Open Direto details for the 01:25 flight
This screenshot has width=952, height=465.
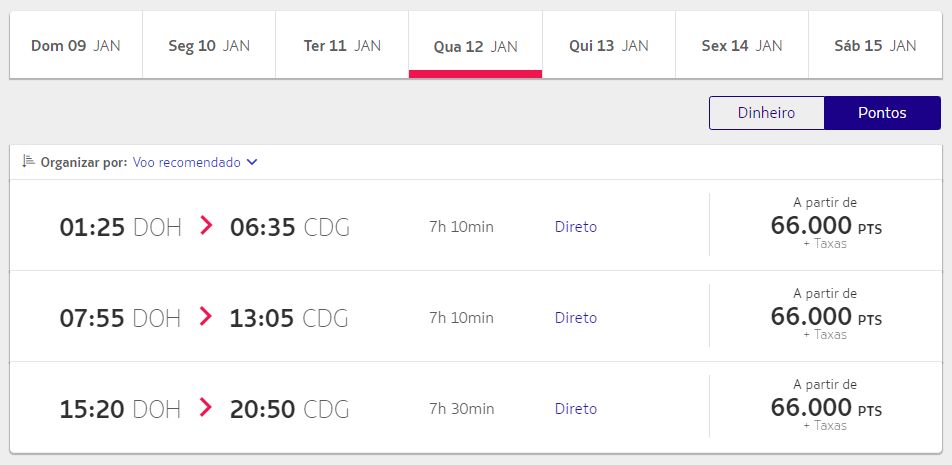tap(576, 227)
